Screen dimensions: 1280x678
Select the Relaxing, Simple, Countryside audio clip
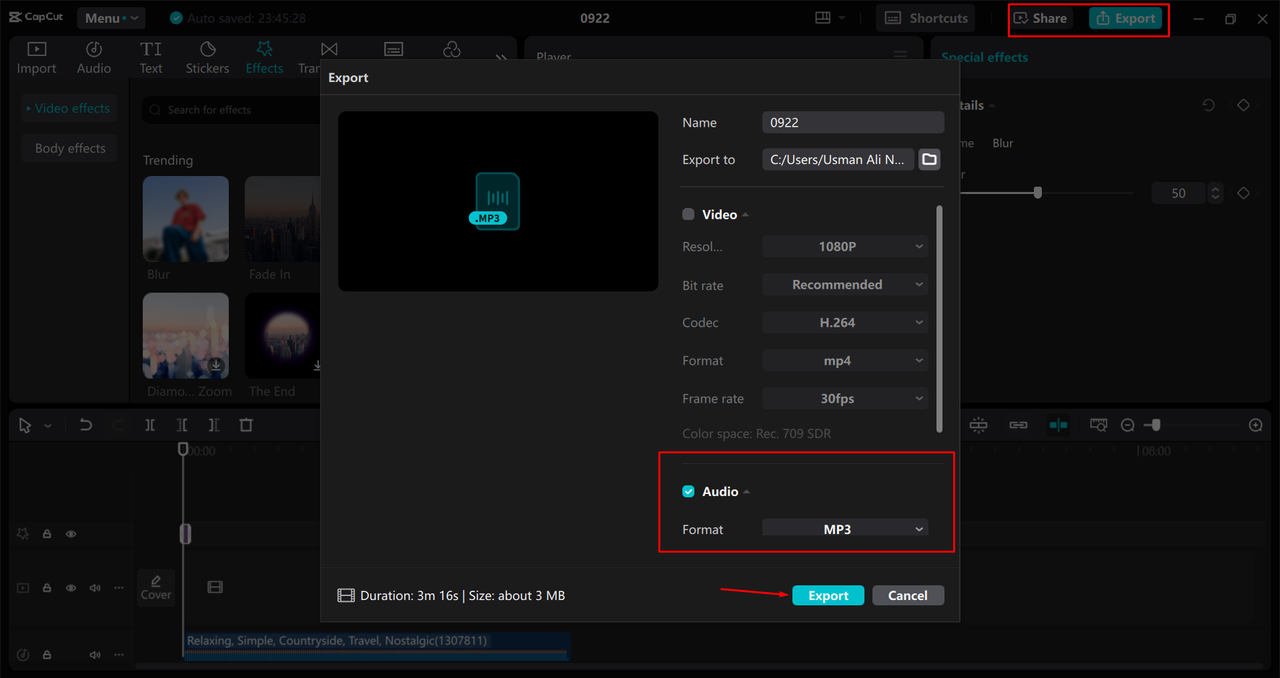point(377,646)
